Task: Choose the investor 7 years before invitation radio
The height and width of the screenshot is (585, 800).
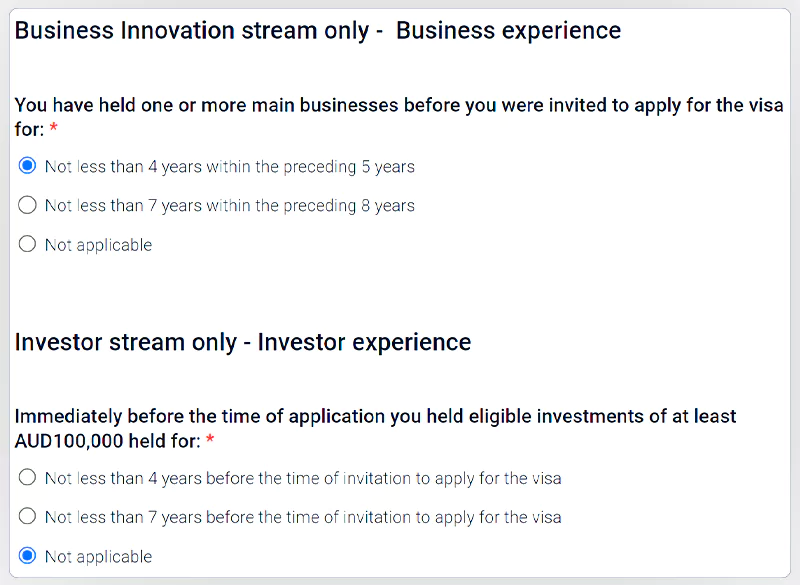Action: pyautogui.click(x=28, y=517)
